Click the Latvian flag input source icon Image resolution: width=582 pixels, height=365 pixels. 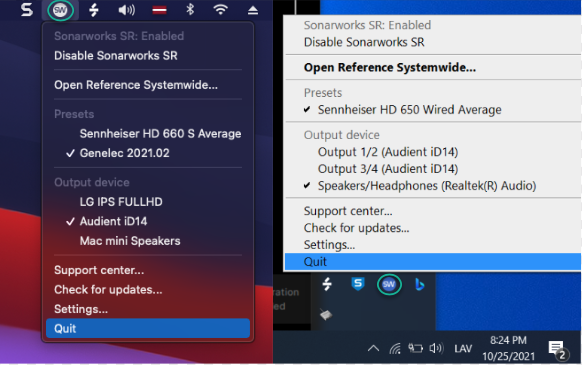tap(159, 10)
